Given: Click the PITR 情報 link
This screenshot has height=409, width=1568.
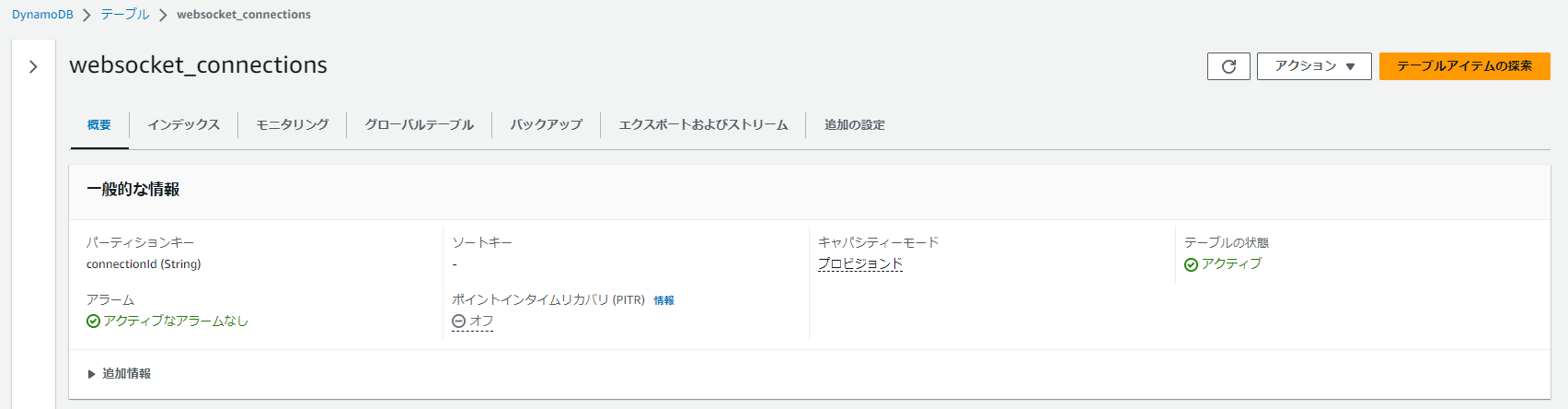Looking at the screenshot, I should tap(664, 300).
